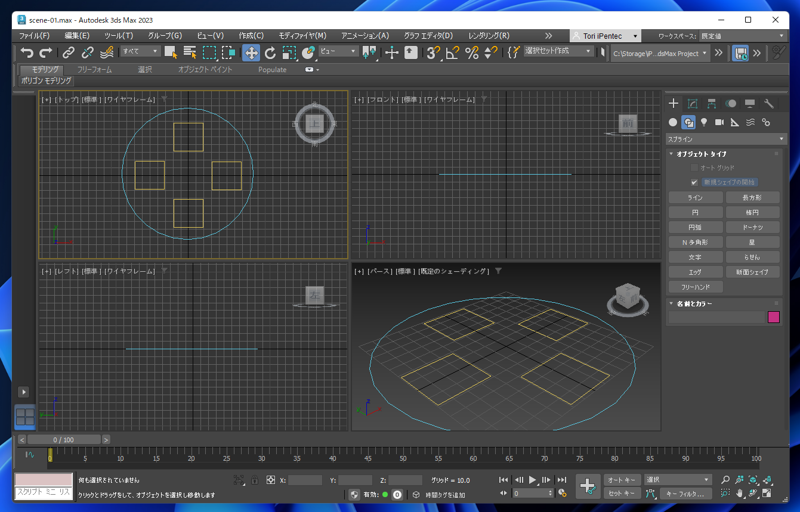Toggle the オート キー button
Viewport: 800px width, 512px height.
click(622, 480)
